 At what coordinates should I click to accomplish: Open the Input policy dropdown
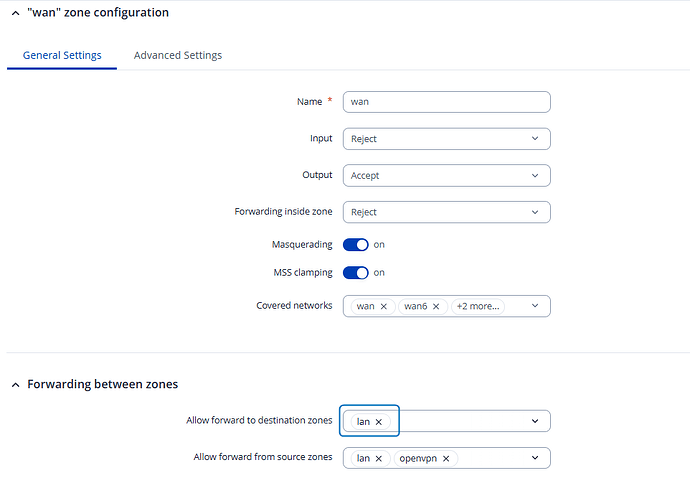[446, 138]
